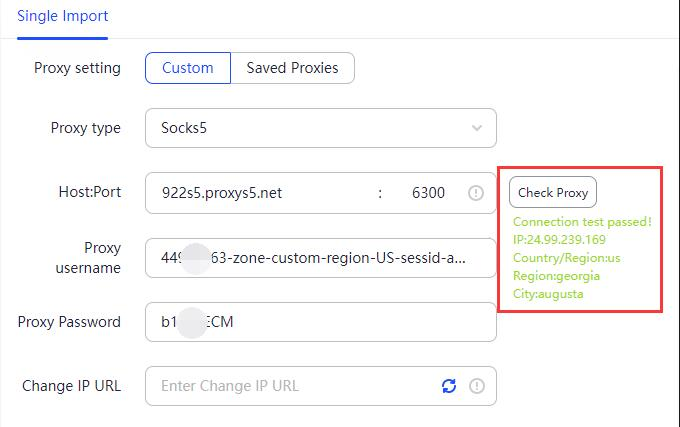The image size is (680, 427).
Task: Click the info icon next to port 6300
Action: (x=476, y=193)
